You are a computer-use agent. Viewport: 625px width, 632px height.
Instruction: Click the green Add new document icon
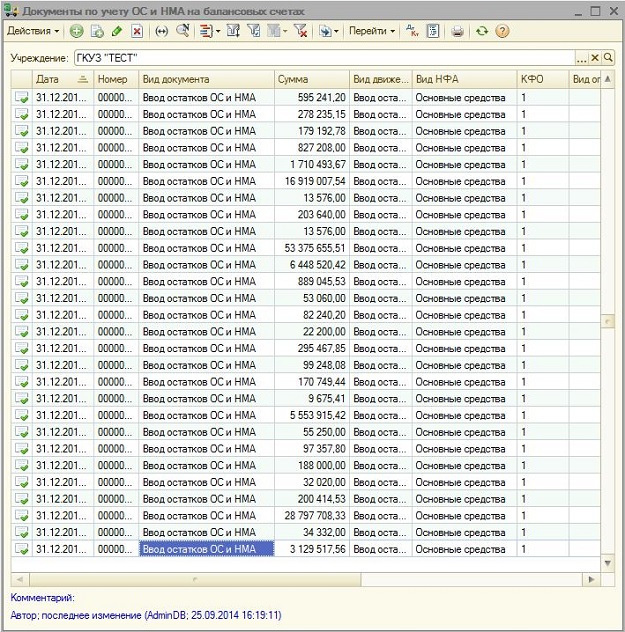(77, 32)
